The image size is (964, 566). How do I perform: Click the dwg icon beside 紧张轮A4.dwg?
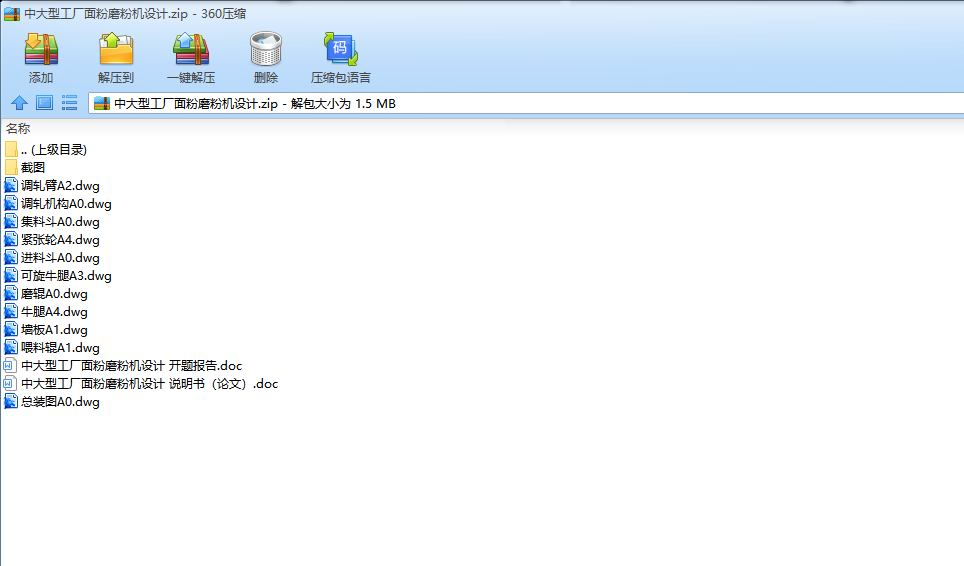click(11, 239)
